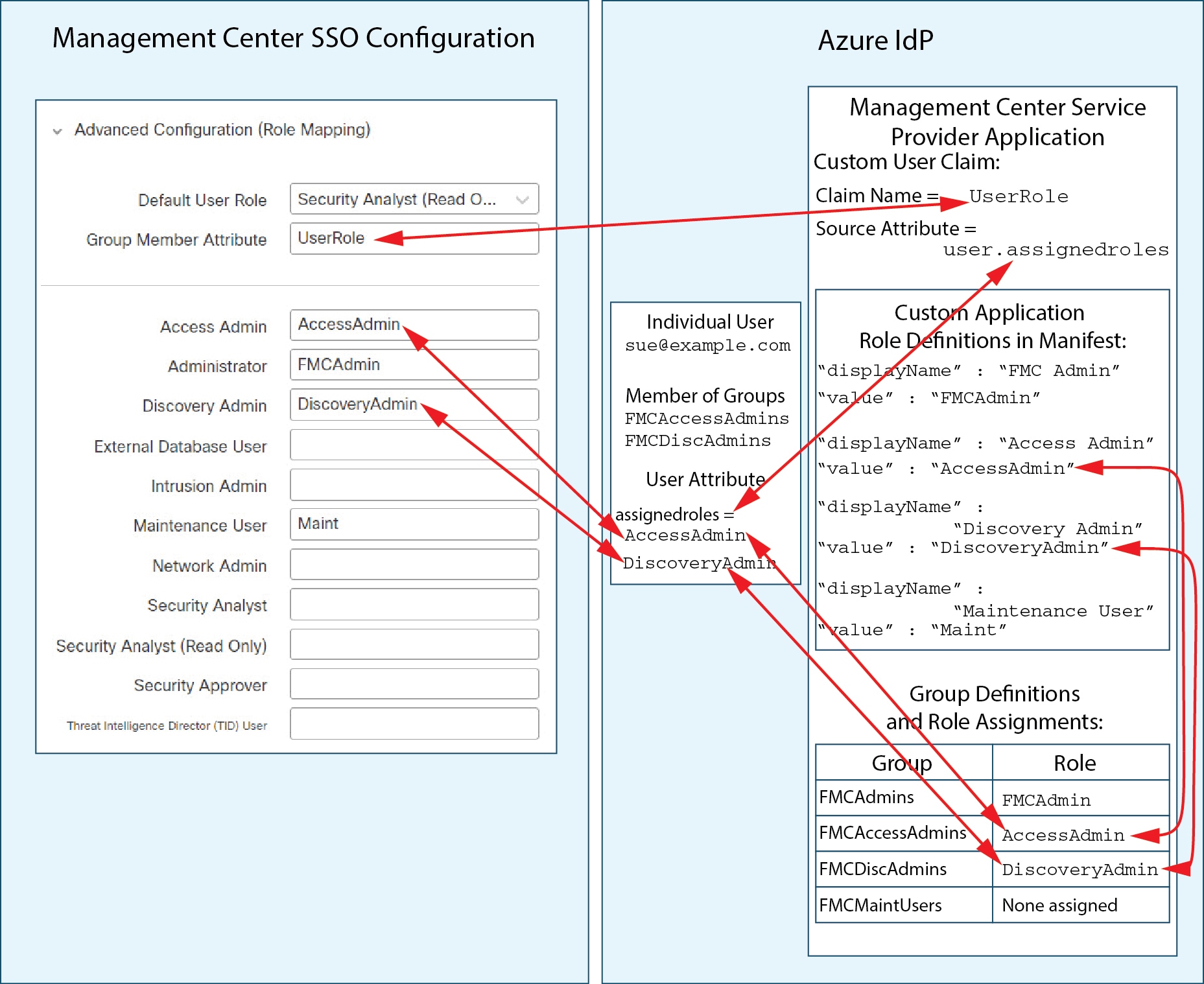The image size is (1204, 984).
Task: Click the FMCDiscAdmins group table cell
Action: pyautogui.click(x=904, y=869)
